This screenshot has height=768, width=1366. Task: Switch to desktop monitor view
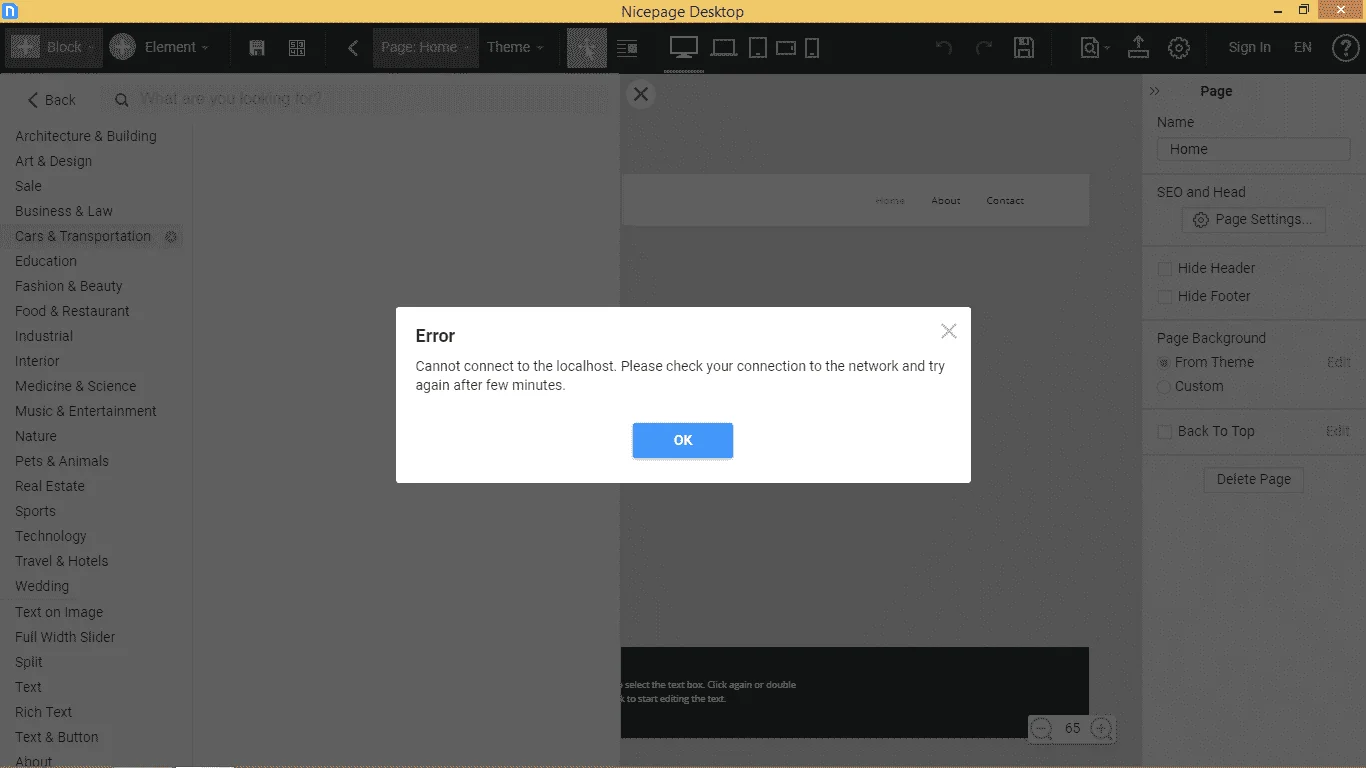[x=684, y=47]
